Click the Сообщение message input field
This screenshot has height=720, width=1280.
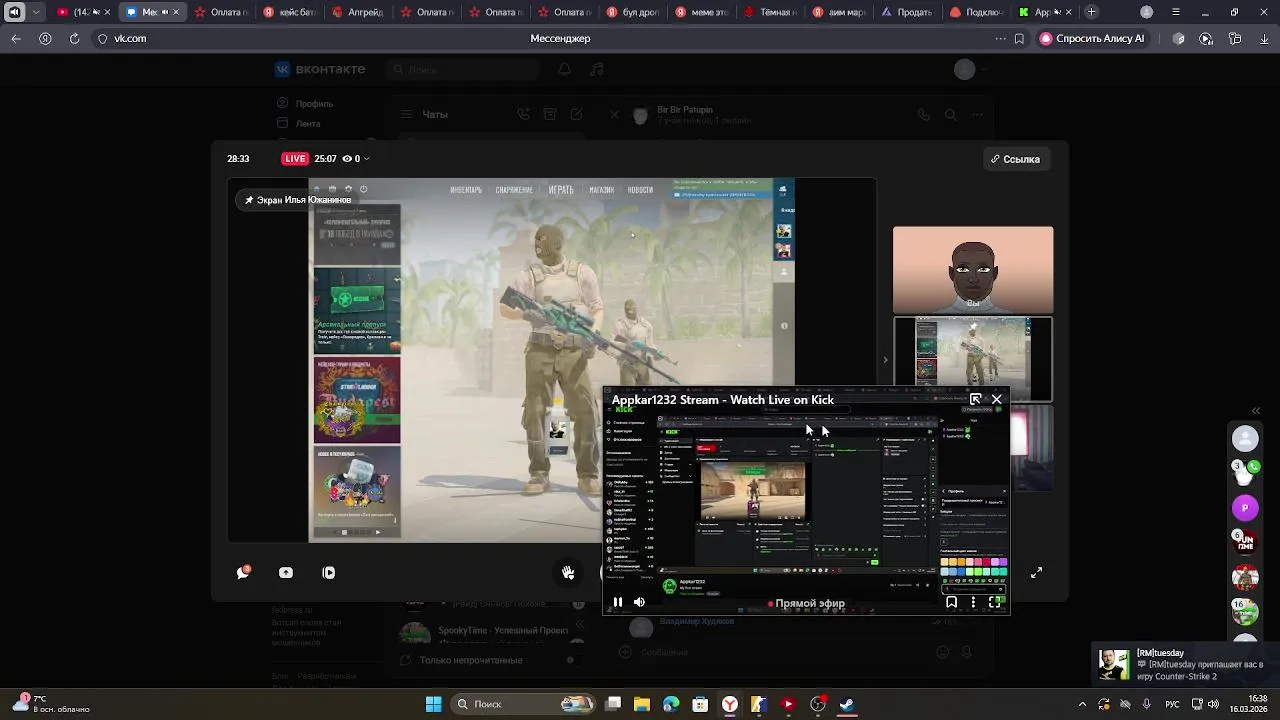780,652
